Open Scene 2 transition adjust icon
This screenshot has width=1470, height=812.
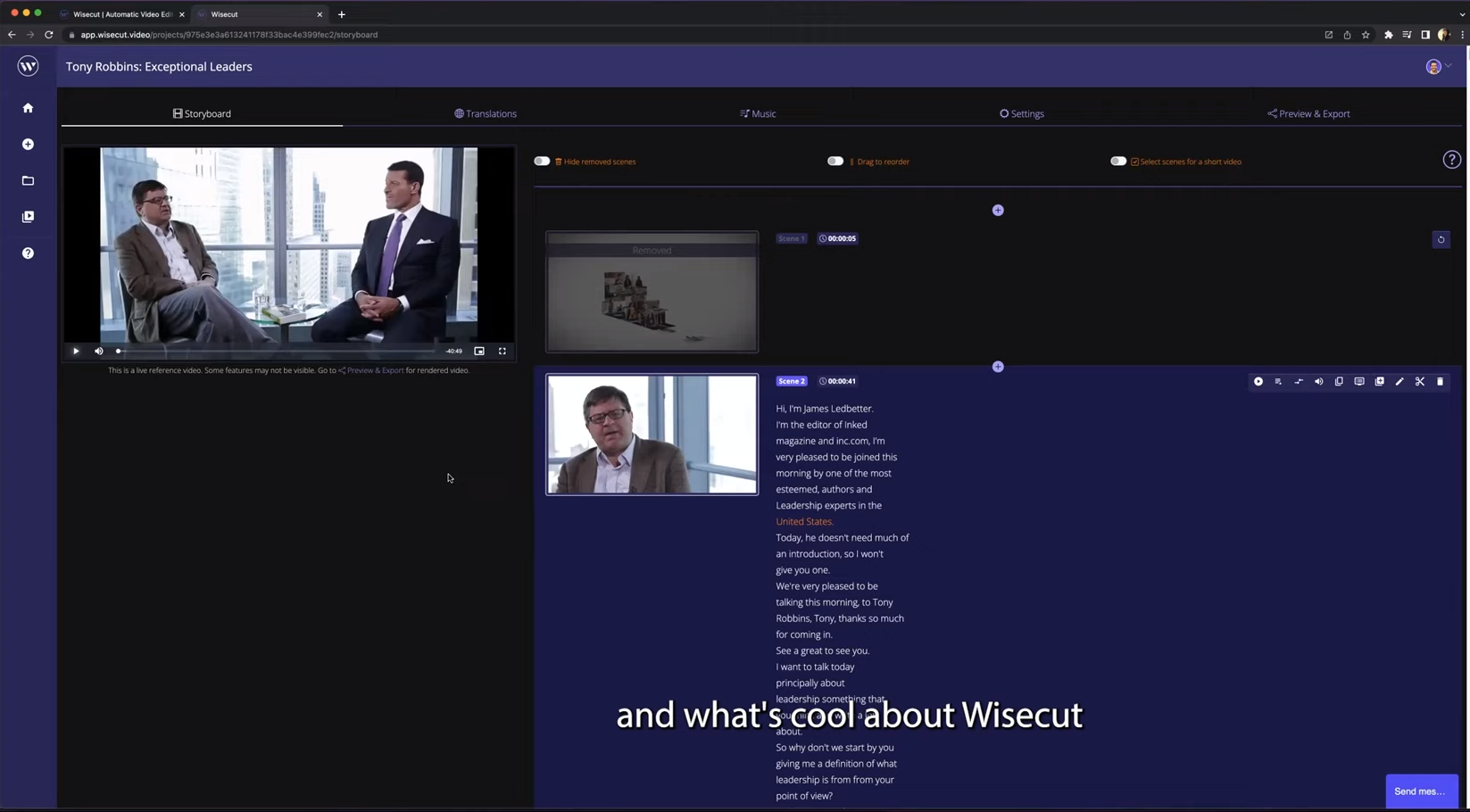click(1299, 382)
